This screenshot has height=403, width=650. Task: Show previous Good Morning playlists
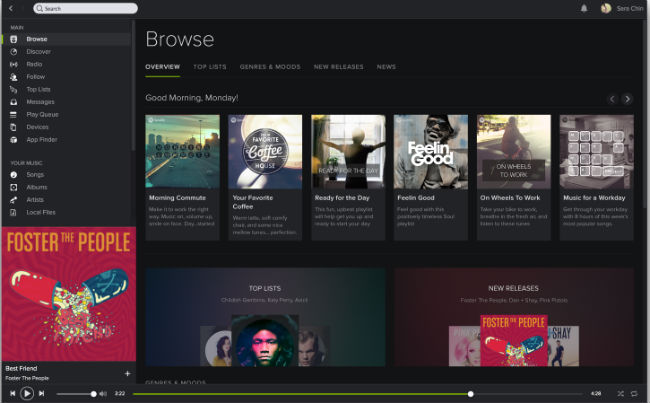(x=612, y=99)
